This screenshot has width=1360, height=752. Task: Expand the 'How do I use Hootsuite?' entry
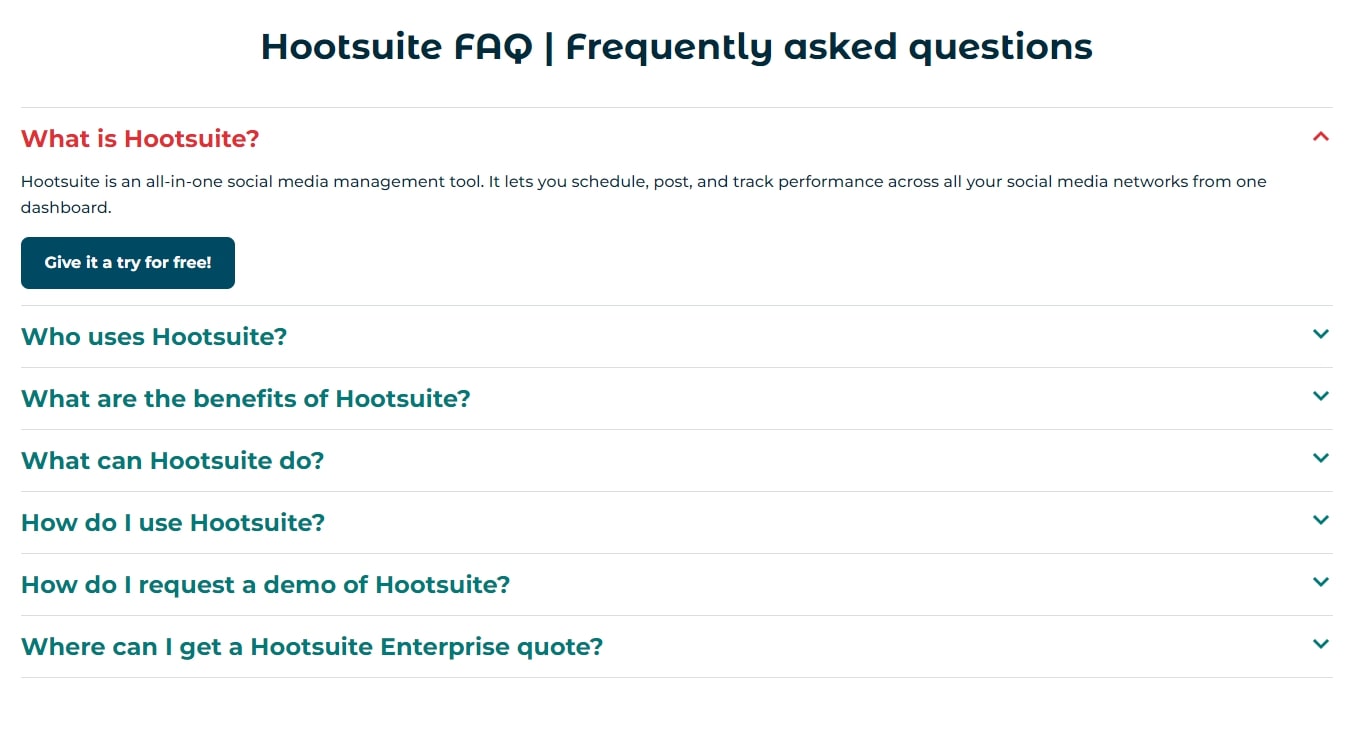pos(172,523)
